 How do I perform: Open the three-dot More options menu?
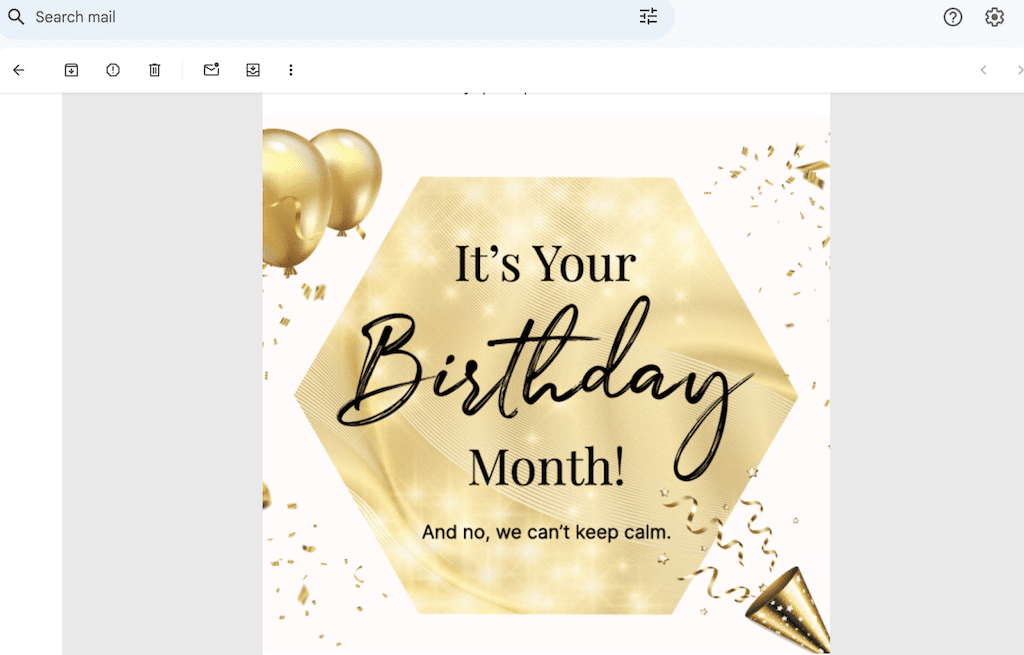click(x=291, y=70)
